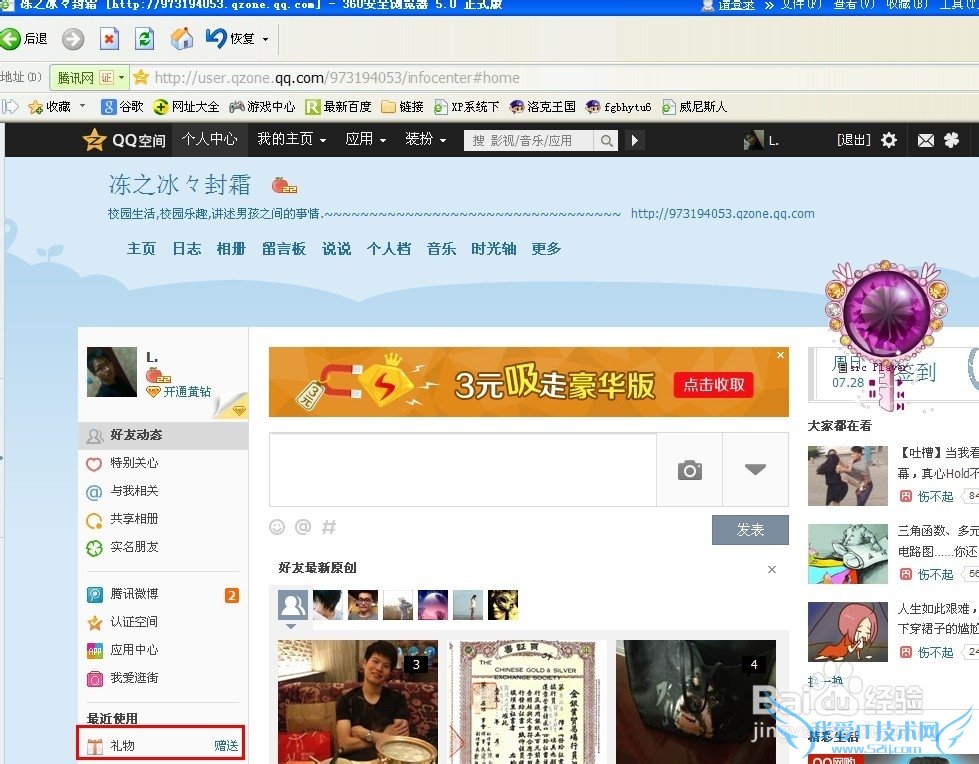
Task: Click the 发表 publish button
Action: [750, 530]
